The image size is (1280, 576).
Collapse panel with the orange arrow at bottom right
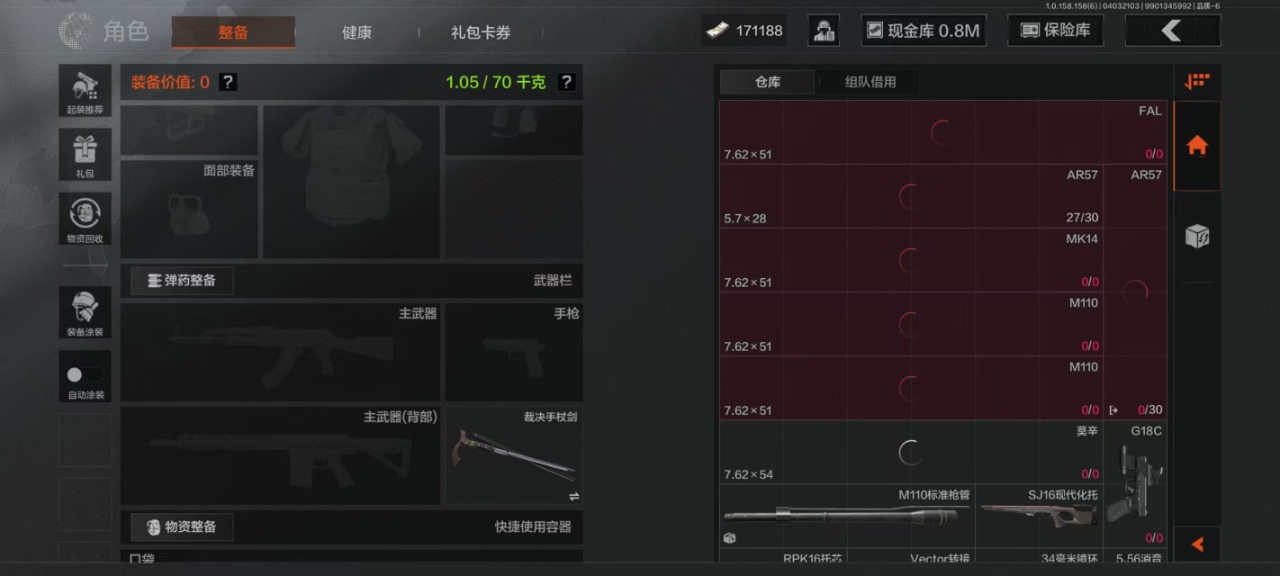click(x=1197, y=545)
